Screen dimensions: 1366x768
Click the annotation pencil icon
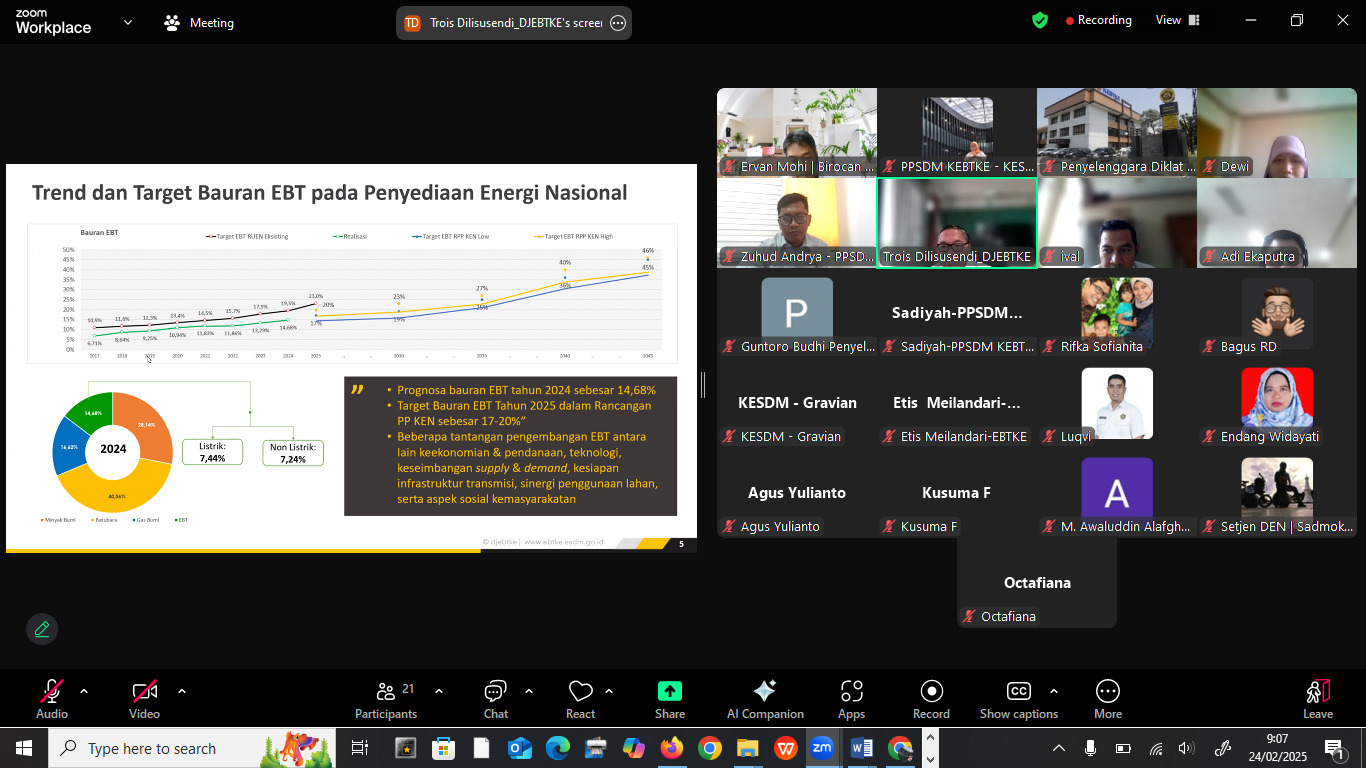click(42, 629)
